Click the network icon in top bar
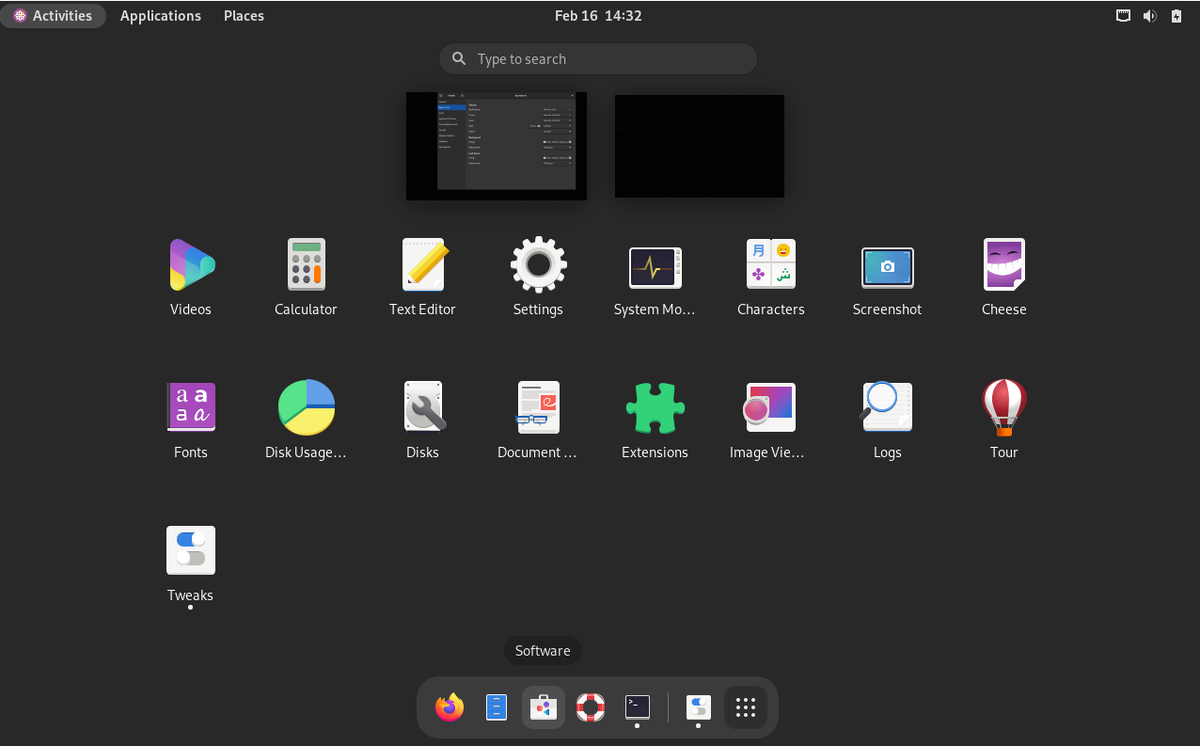Viewport: 1200px width, 746px height. click(1124, 15)
